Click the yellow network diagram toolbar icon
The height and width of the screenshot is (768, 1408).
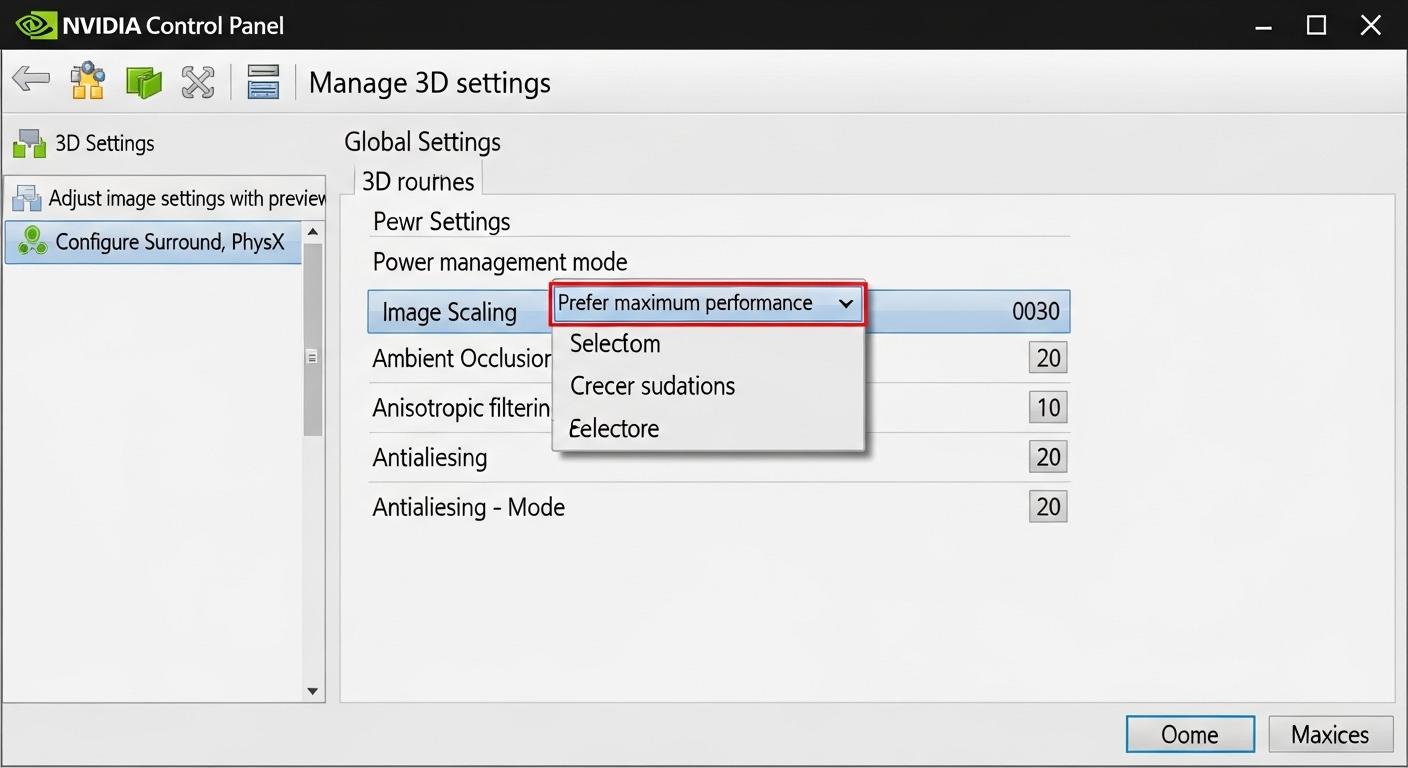click(x=88, y=81)
